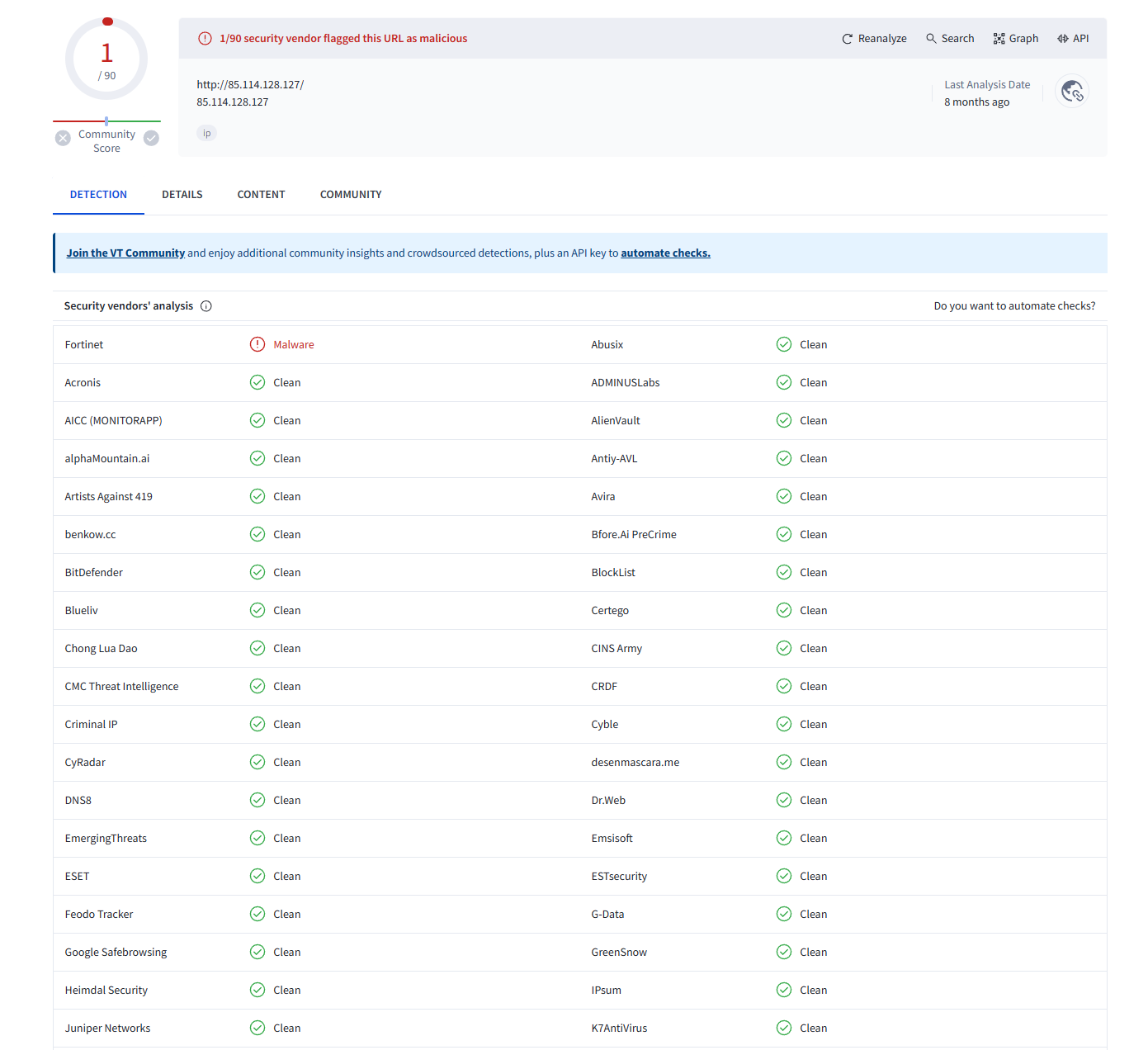Click the clean check icon for Juniper Networks

click(257, 1028)
